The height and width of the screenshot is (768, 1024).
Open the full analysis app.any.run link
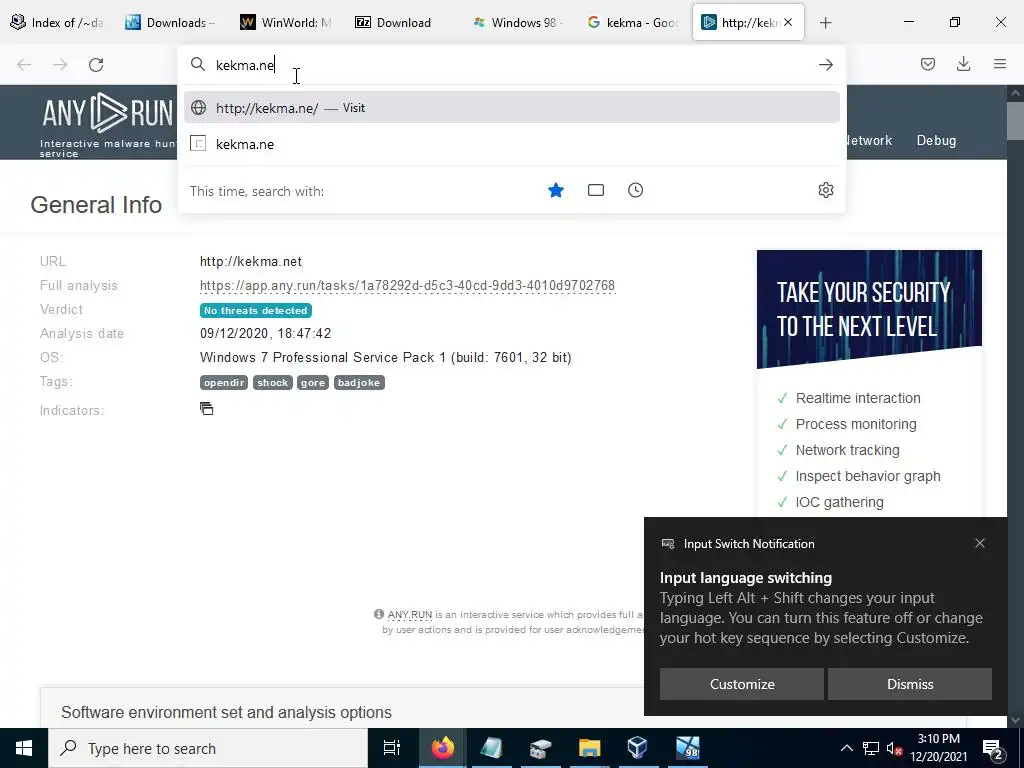(x=408, y=285)
